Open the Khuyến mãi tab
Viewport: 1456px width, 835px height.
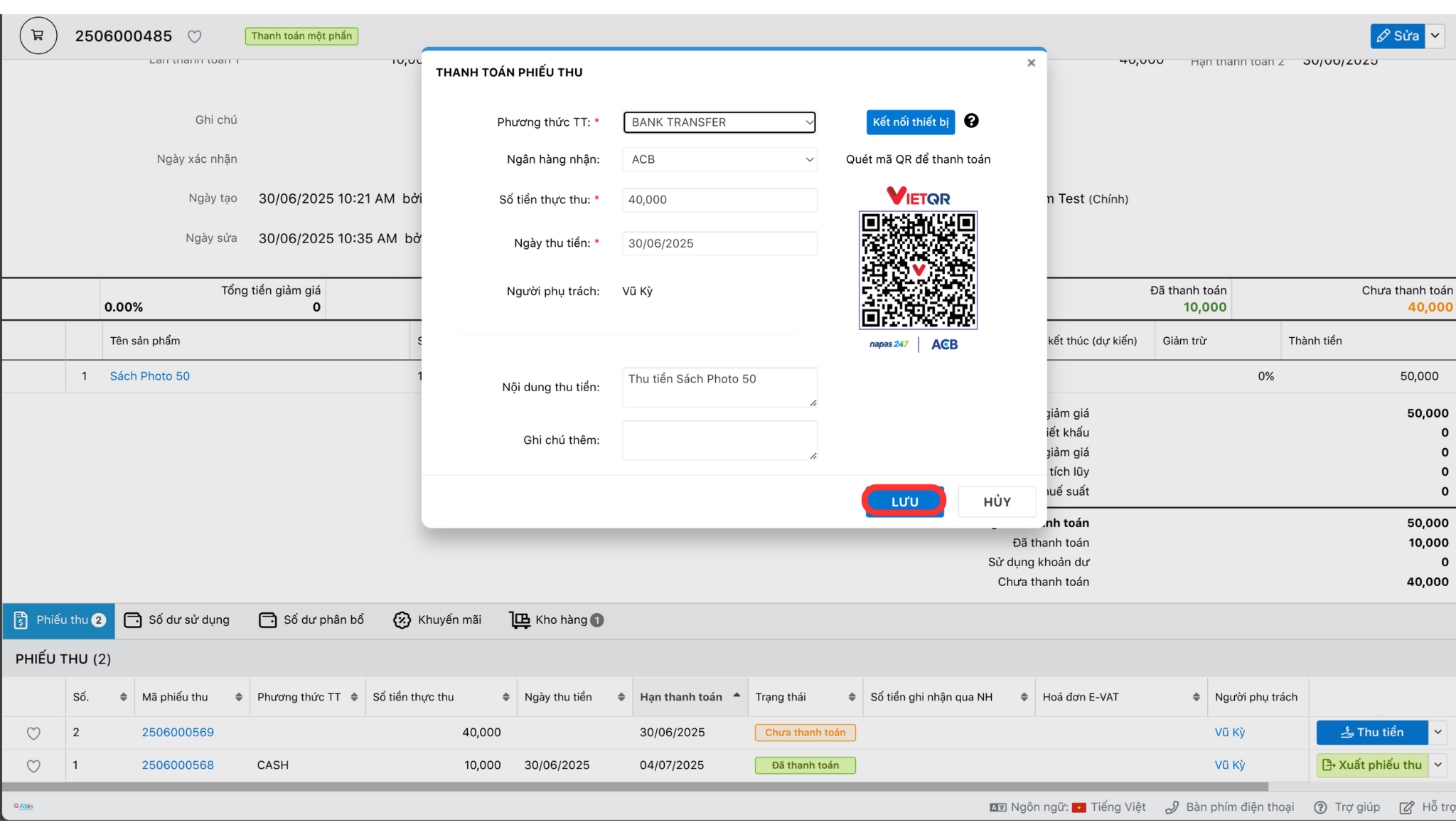tap(437, 620)
